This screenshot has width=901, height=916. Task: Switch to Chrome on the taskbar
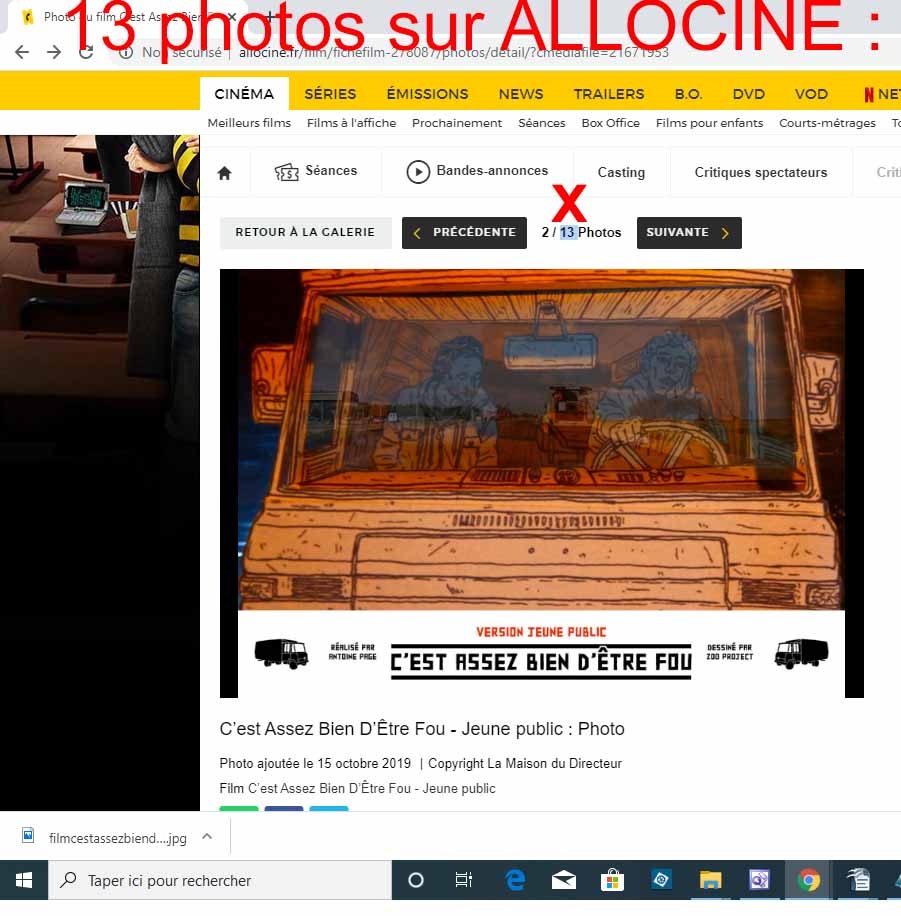(809, 880)
